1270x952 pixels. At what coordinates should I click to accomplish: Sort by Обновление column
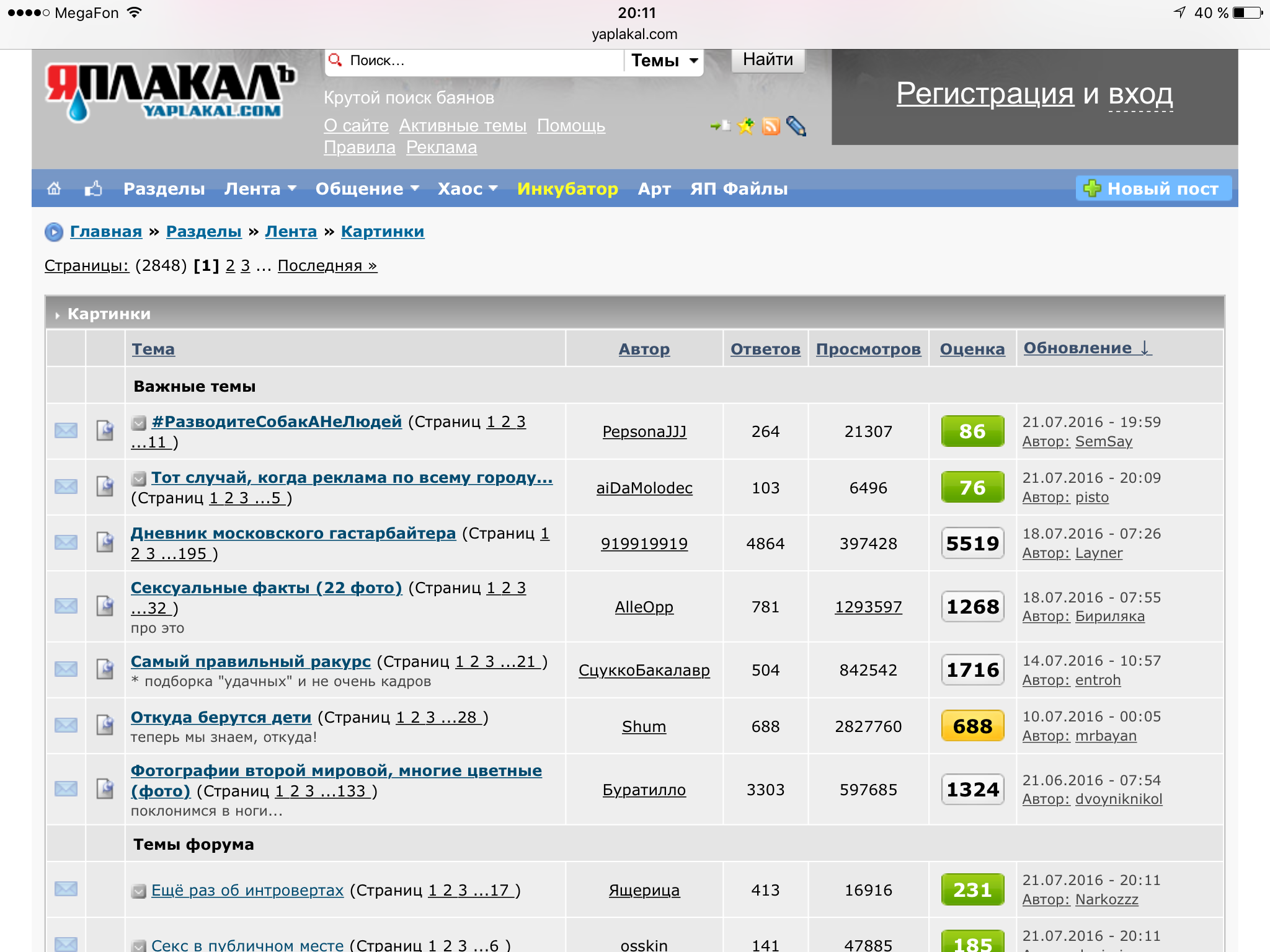point(1087,348)
